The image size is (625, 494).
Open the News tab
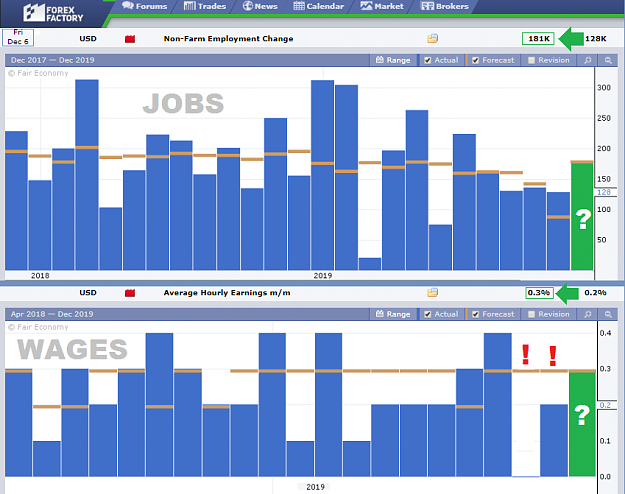pyautogui.click(x=260, y=6)
